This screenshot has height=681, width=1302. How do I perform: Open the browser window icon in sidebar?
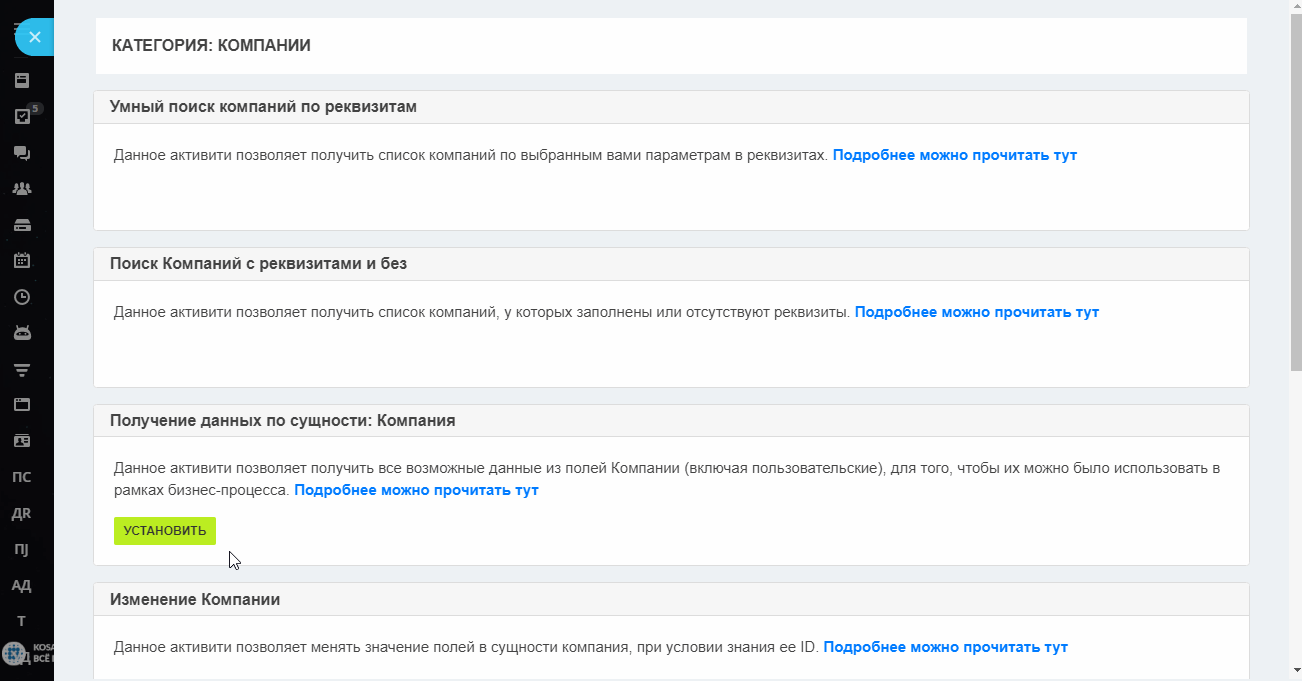pos(21,405)
